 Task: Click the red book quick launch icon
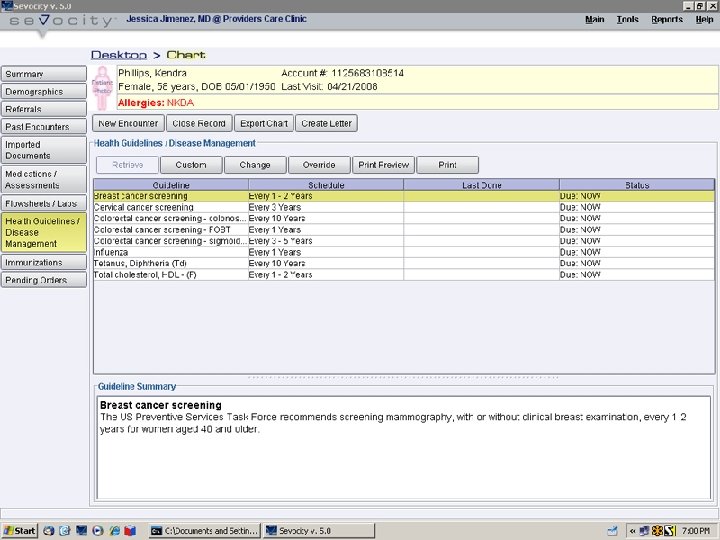130,530
